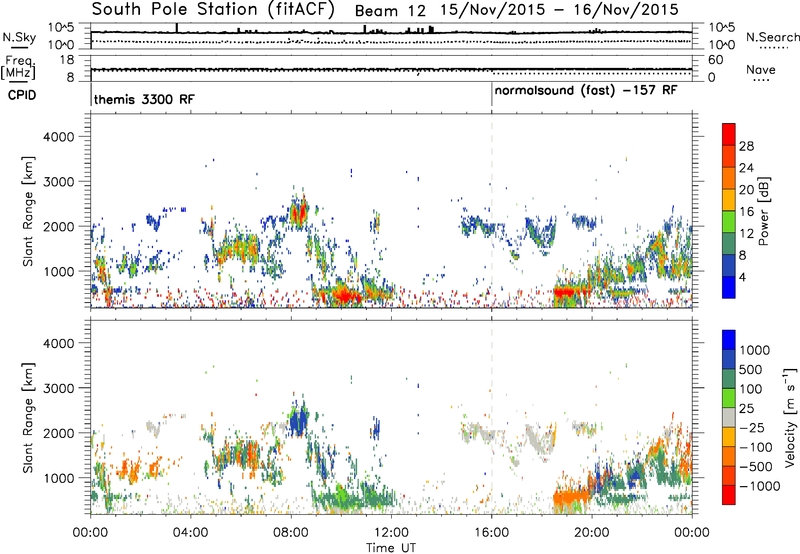Click the "-1000" tick on Velocity color bar
The height and width of the screenshot is (554, 800).
[x=759, y=486]
